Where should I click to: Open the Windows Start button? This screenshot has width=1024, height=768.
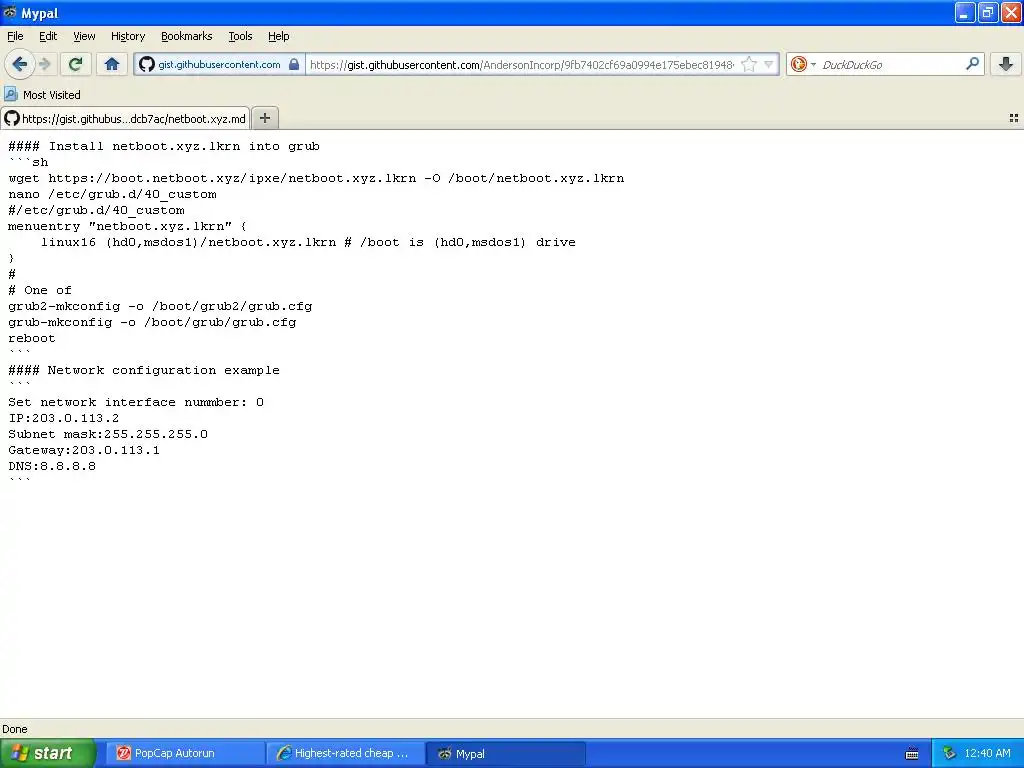[x=47, y=753]
